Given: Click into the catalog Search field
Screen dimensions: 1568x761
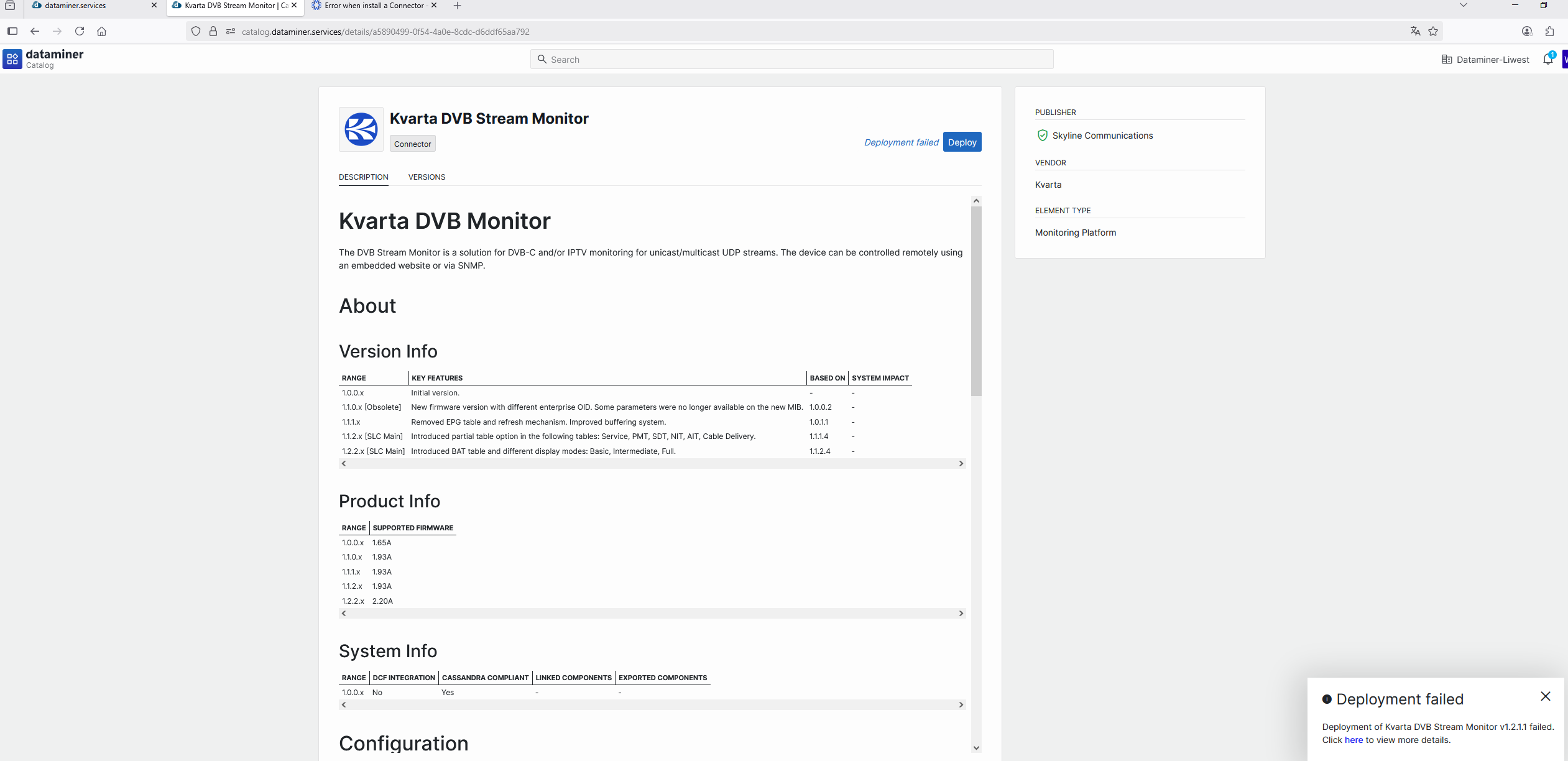Looking at the screenshot, I should [791, 59].
